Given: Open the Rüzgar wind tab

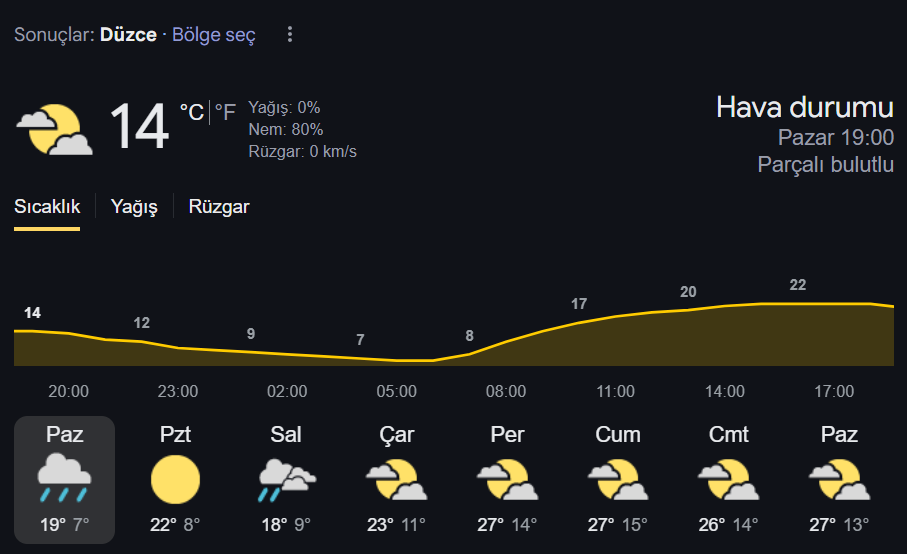Looking at the screenshot, I should point(219,207).
